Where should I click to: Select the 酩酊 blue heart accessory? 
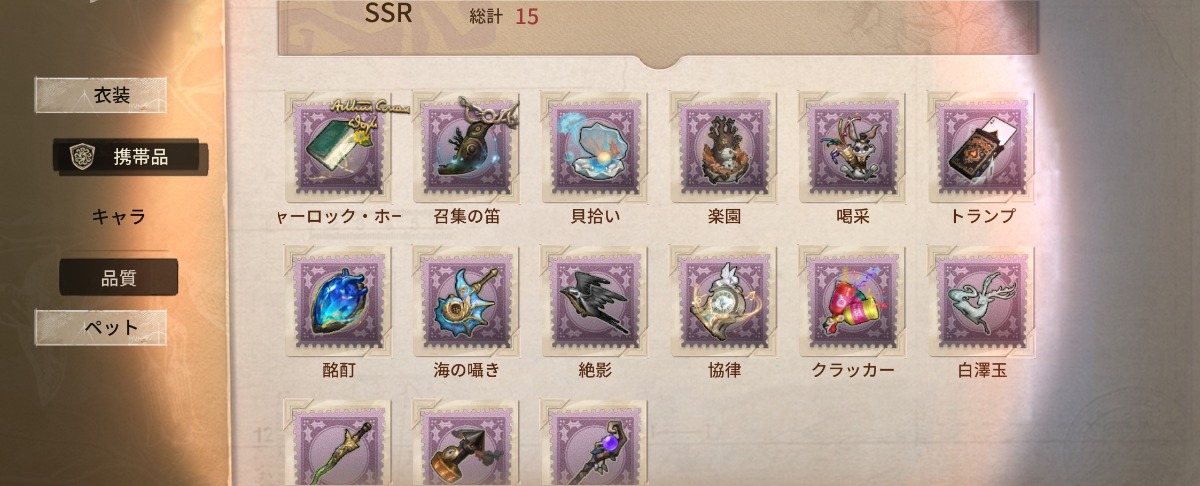coord(338,300)
